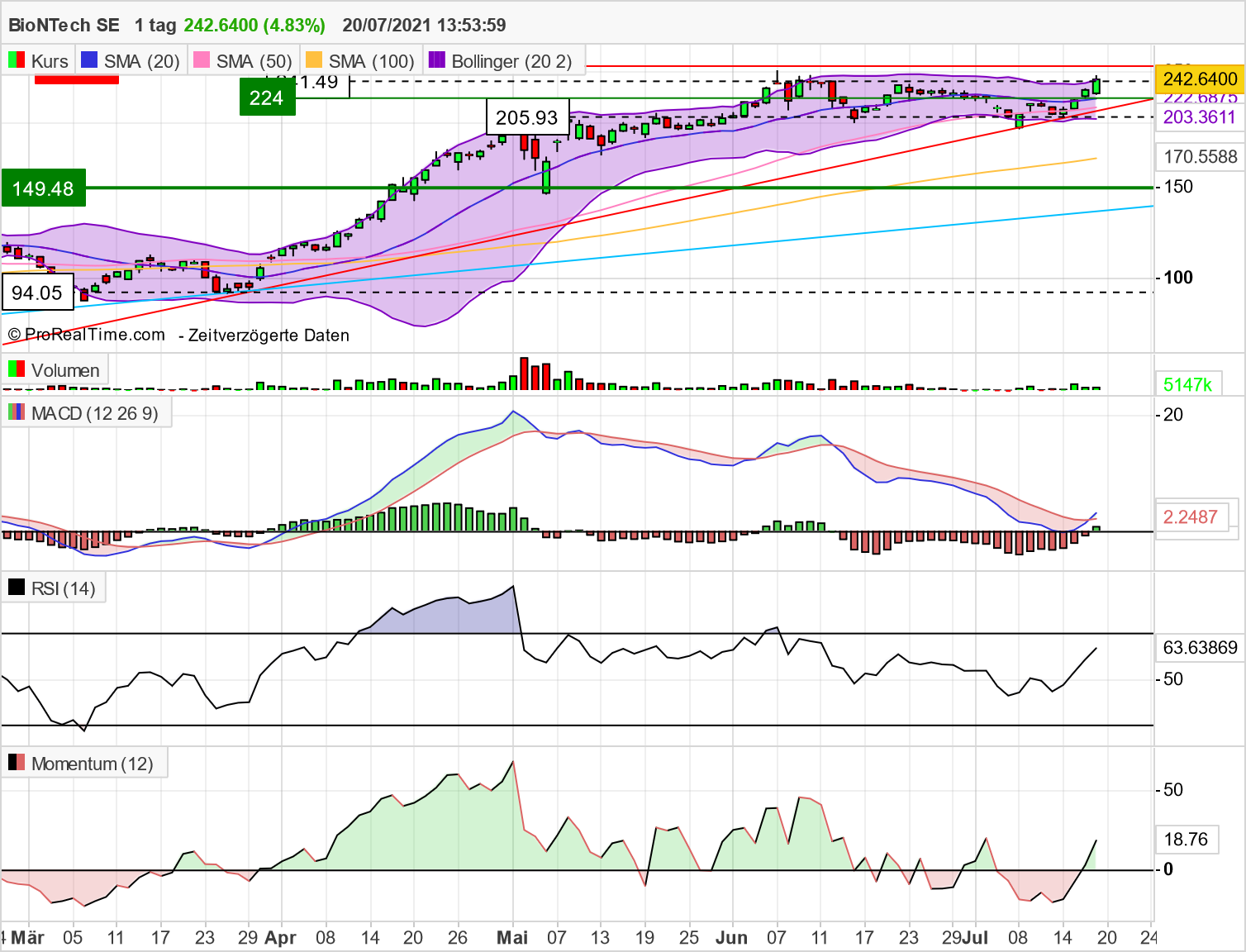Click the blue SMA (20) indicator icon
The width and height of the screenshot is (1246, 952).
pos(89,60)
